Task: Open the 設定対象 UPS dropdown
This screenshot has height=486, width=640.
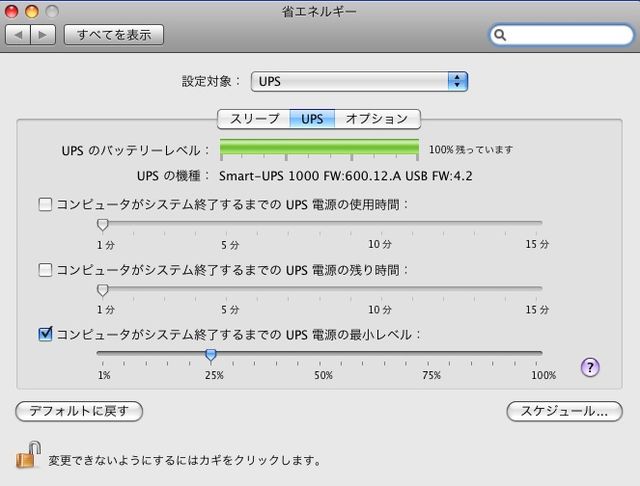Action: [x=359, y=81]
